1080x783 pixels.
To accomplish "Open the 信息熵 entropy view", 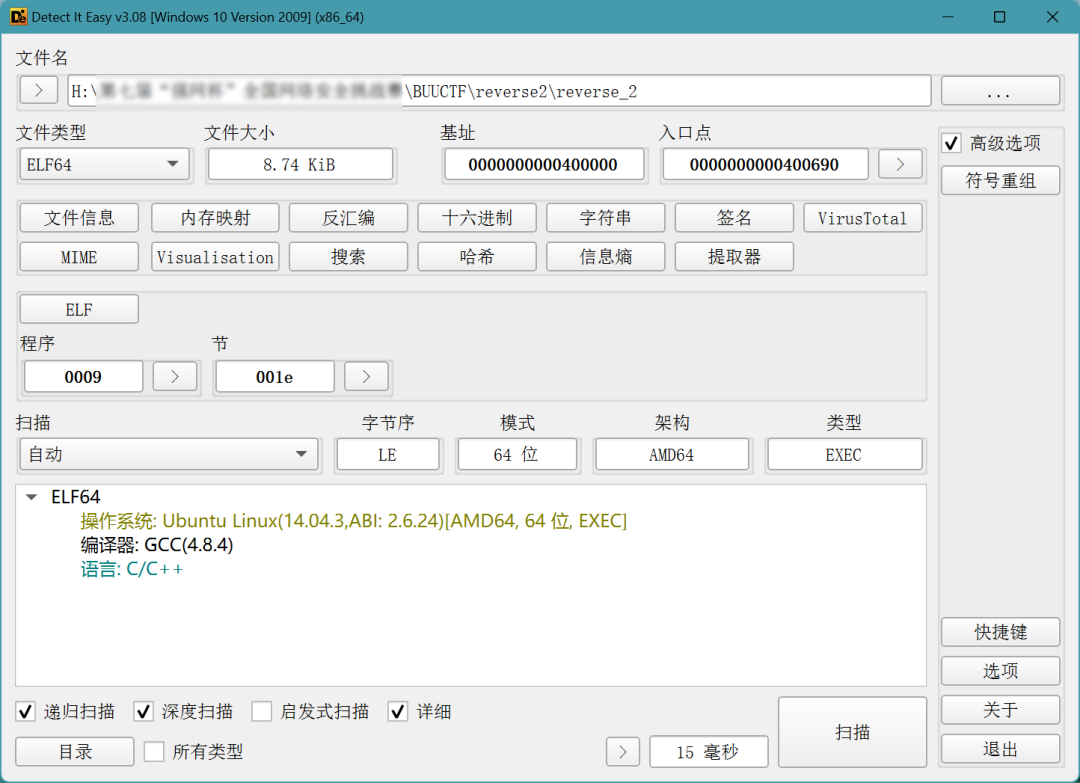I will [x=605, y=257].
